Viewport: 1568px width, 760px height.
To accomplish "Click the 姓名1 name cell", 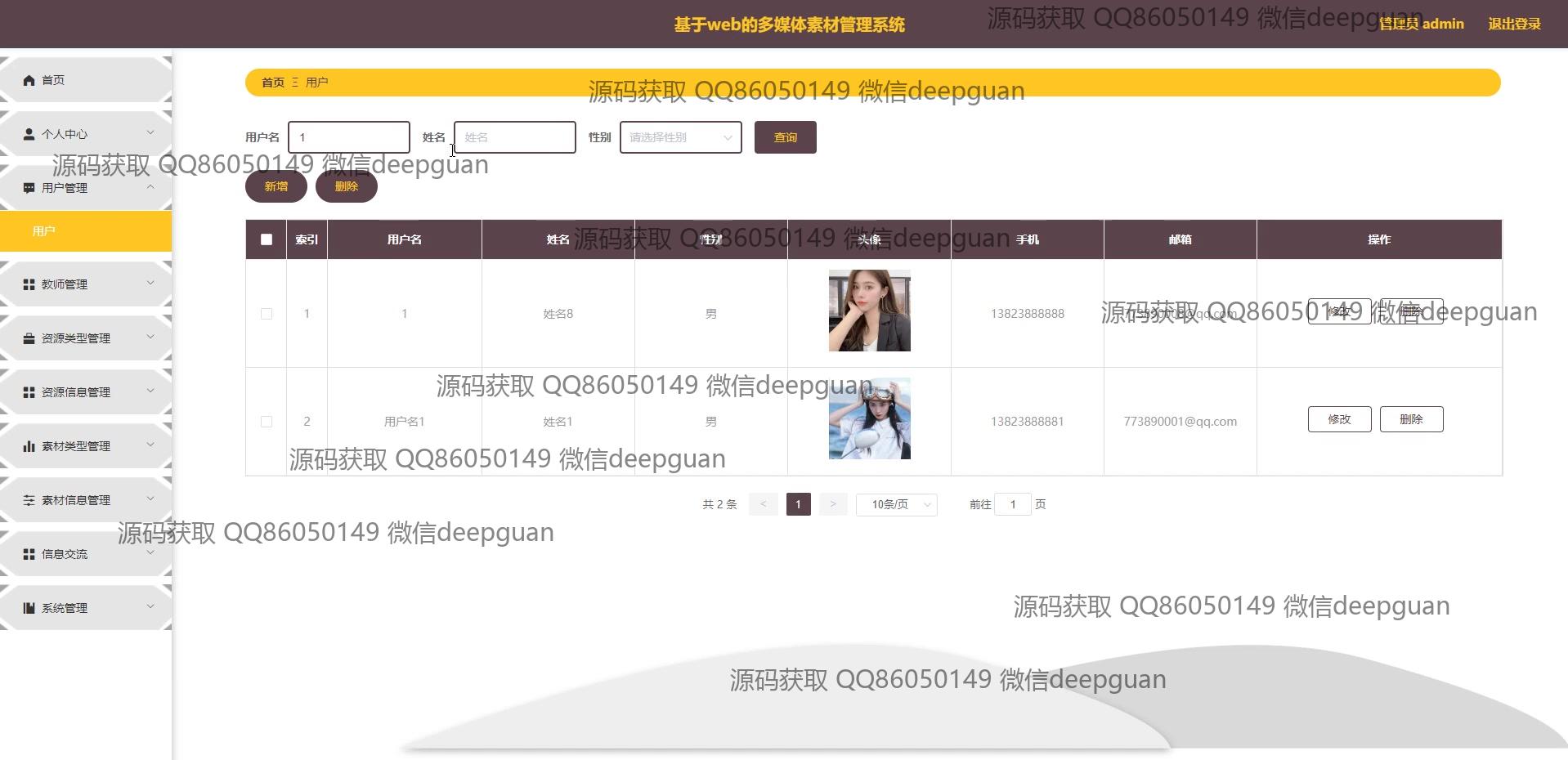I will (558, 422).
